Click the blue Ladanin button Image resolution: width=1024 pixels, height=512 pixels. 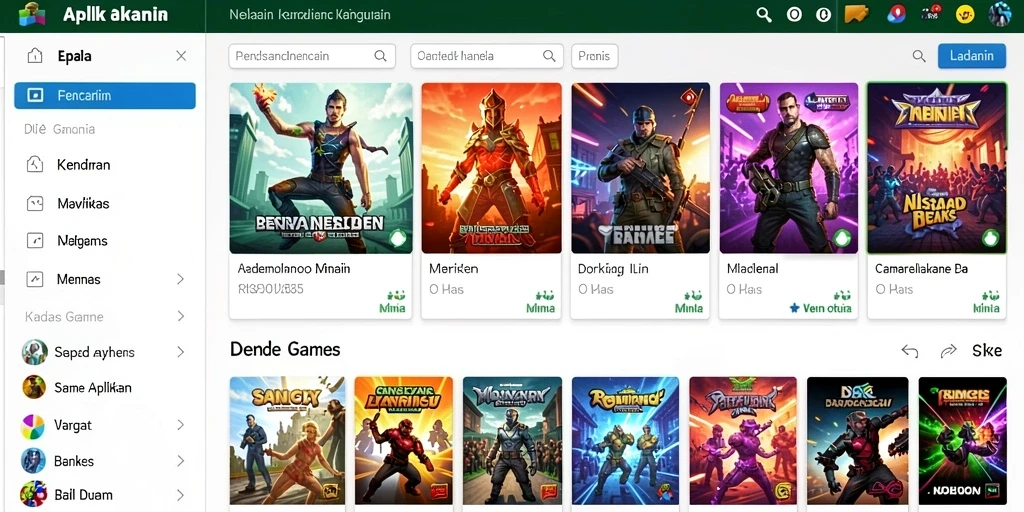[972, 56]
